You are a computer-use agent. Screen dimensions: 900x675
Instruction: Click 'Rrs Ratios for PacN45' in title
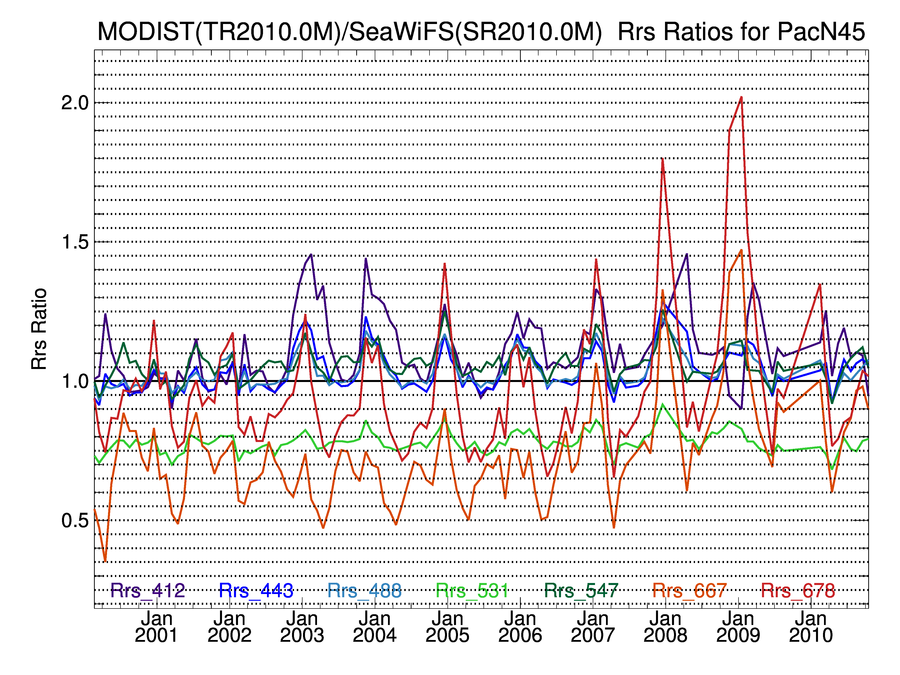[x=741, y=32]
